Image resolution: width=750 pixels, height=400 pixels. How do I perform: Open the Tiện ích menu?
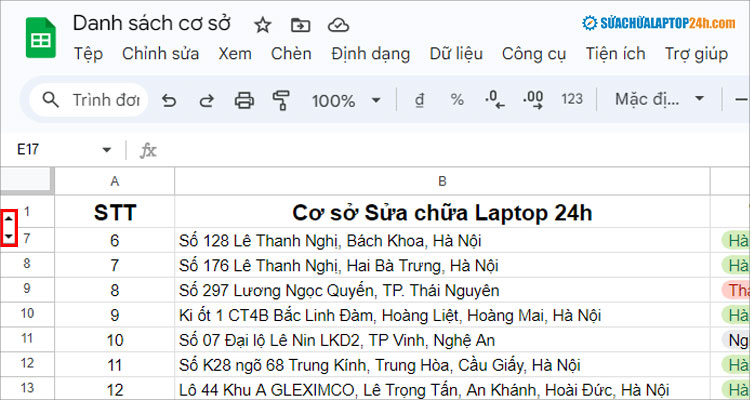click(x=615, y=54)
